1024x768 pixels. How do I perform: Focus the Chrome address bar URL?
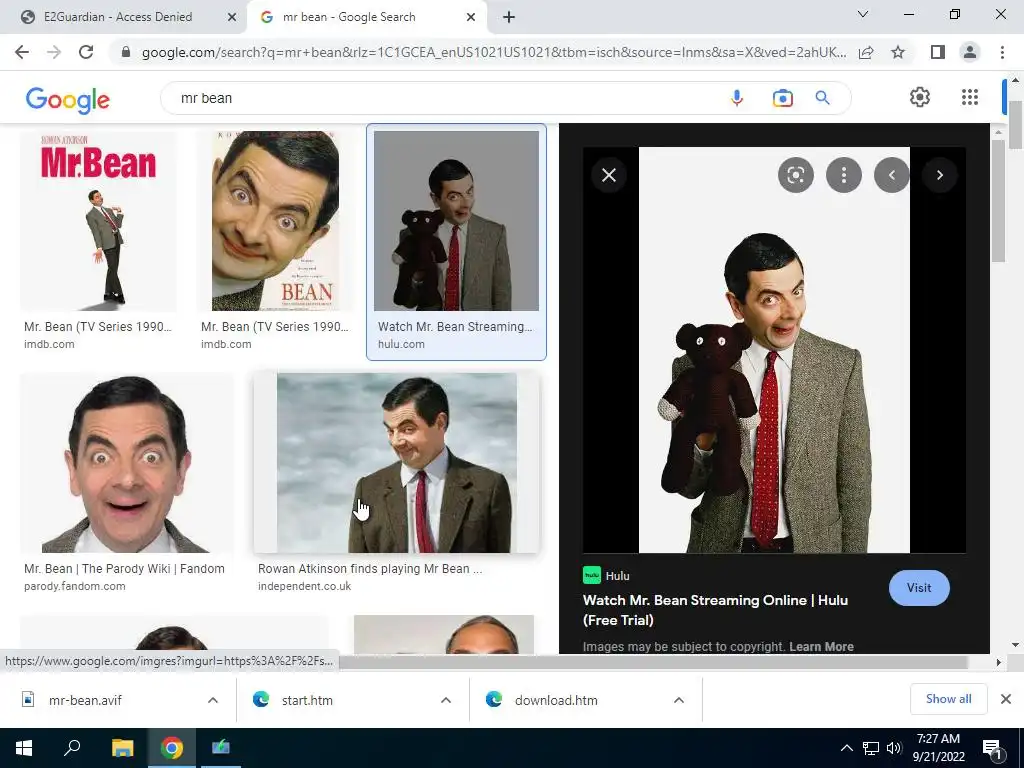(x=494, y=52)
